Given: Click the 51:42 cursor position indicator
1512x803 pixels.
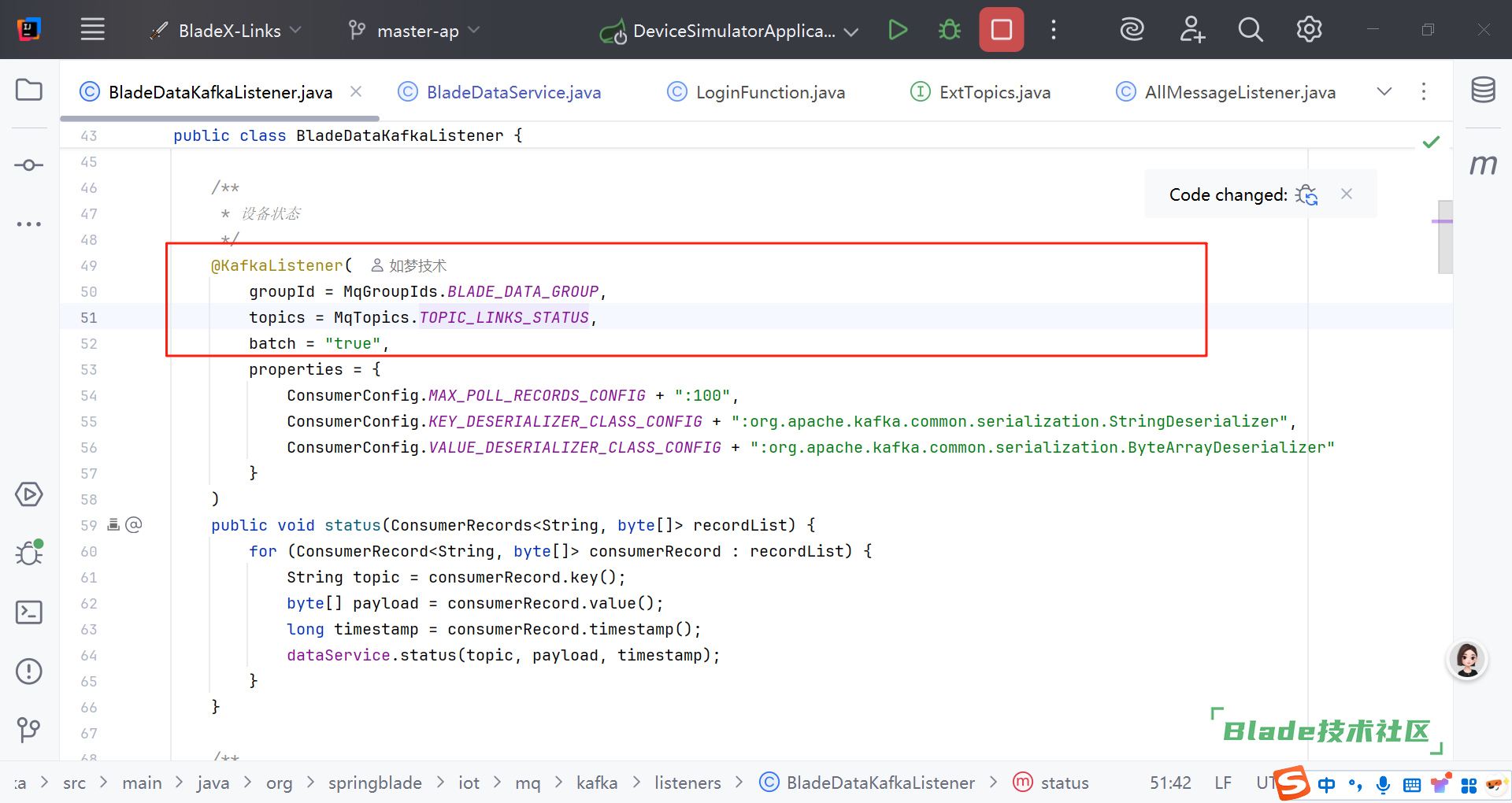Looking at the screenshot, I should coord(1170,783).
